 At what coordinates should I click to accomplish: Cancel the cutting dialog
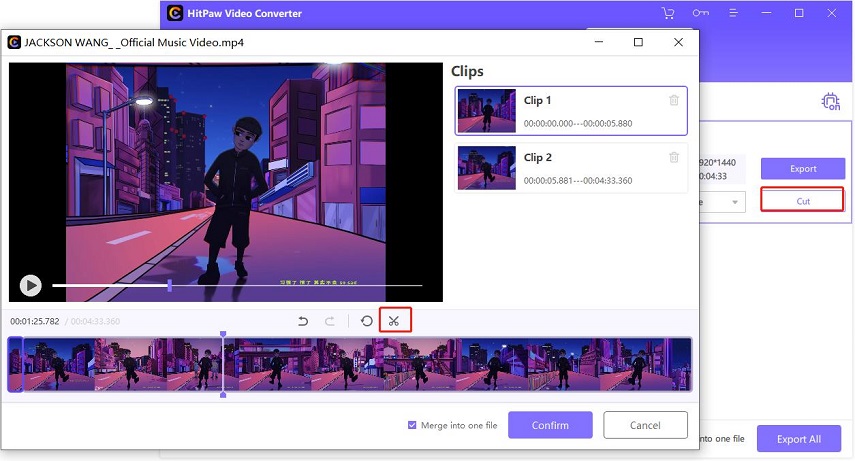click(x=645, y=425)
